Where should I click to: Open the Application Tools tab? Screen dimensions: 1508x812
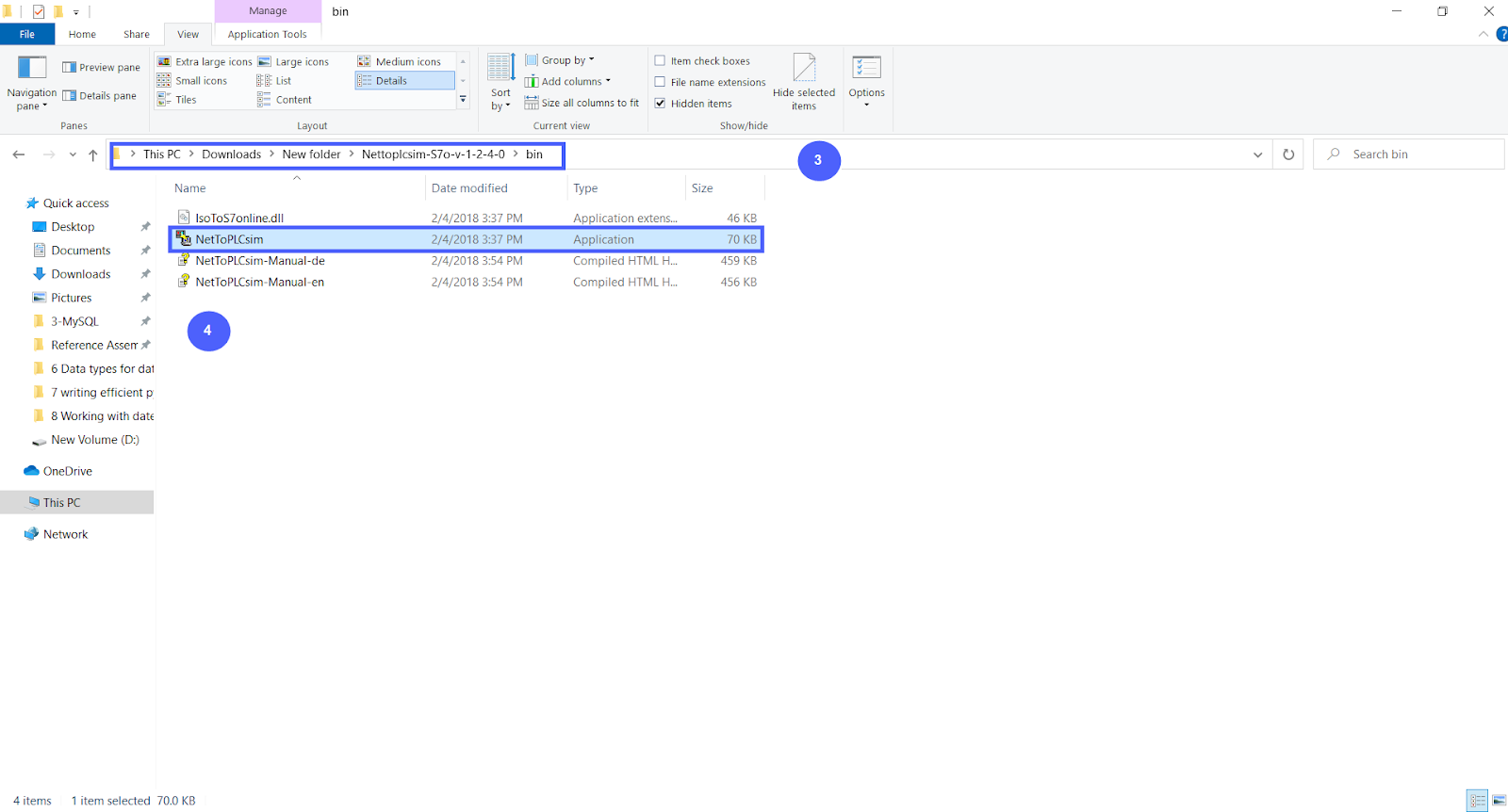(268, 34)
